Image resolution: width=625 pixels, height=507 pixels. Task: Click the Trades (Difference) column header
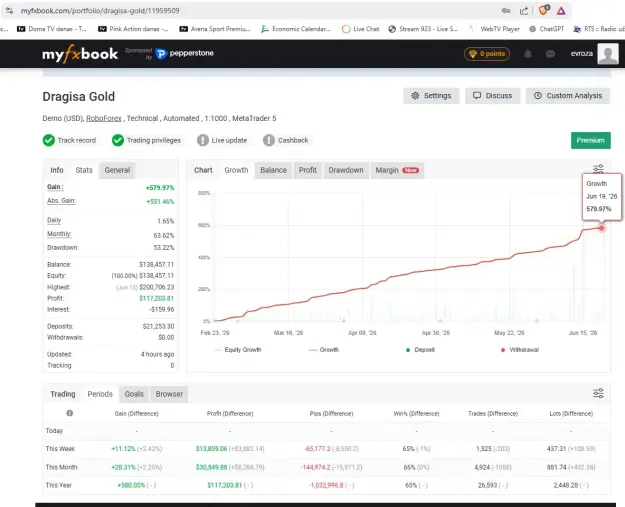pyautogui.click(x=493, y=414)
